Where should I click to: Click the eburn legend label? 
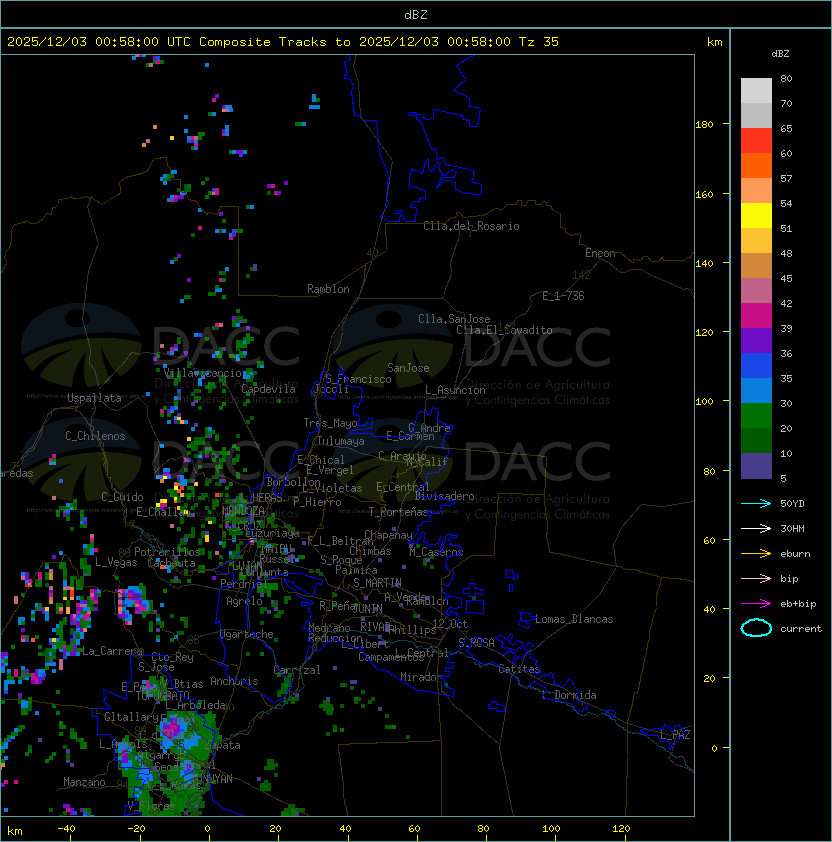[x=795, y=554]
